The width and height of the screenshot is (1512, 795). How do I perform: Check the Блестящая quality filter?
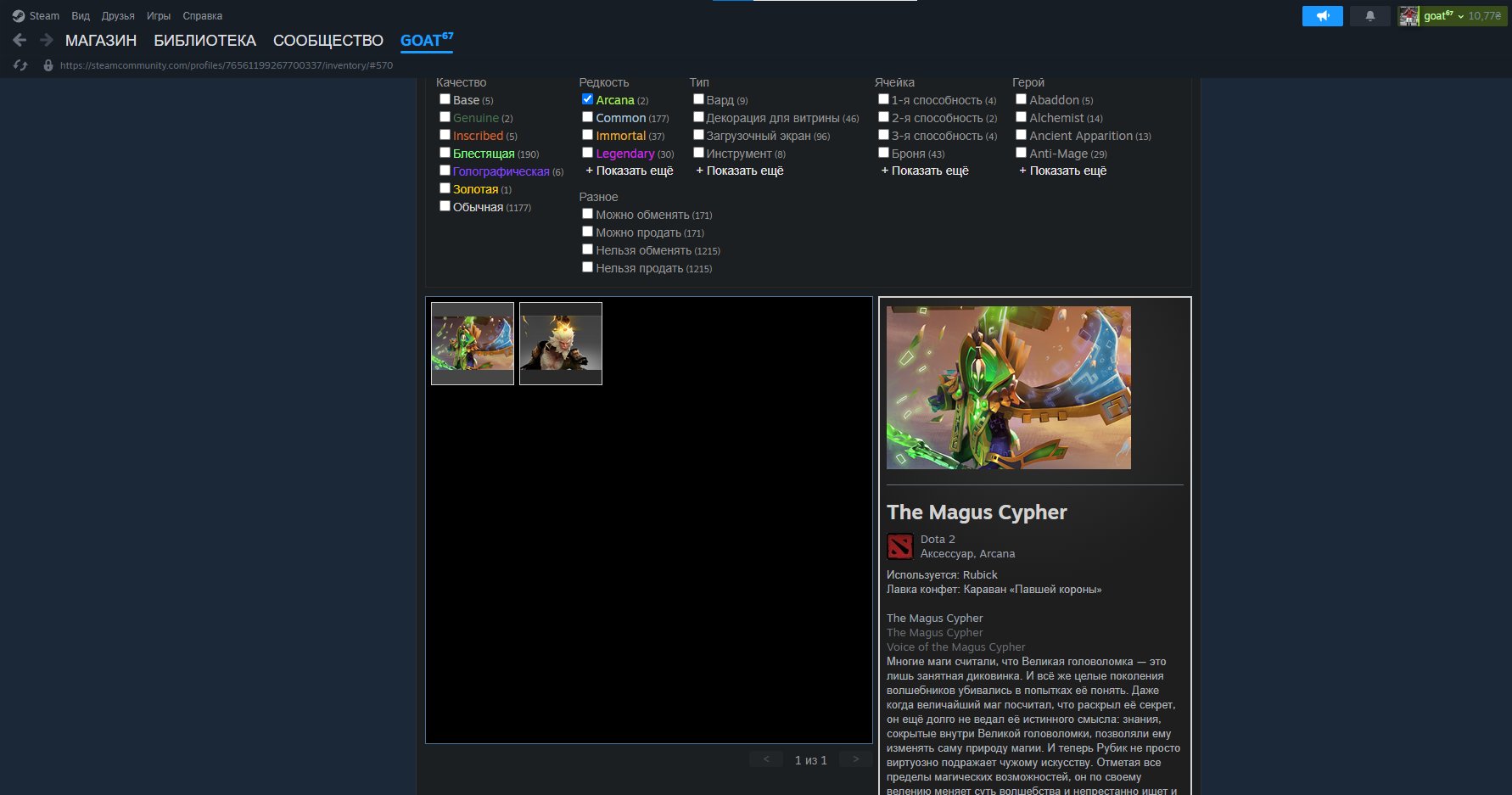445,153
